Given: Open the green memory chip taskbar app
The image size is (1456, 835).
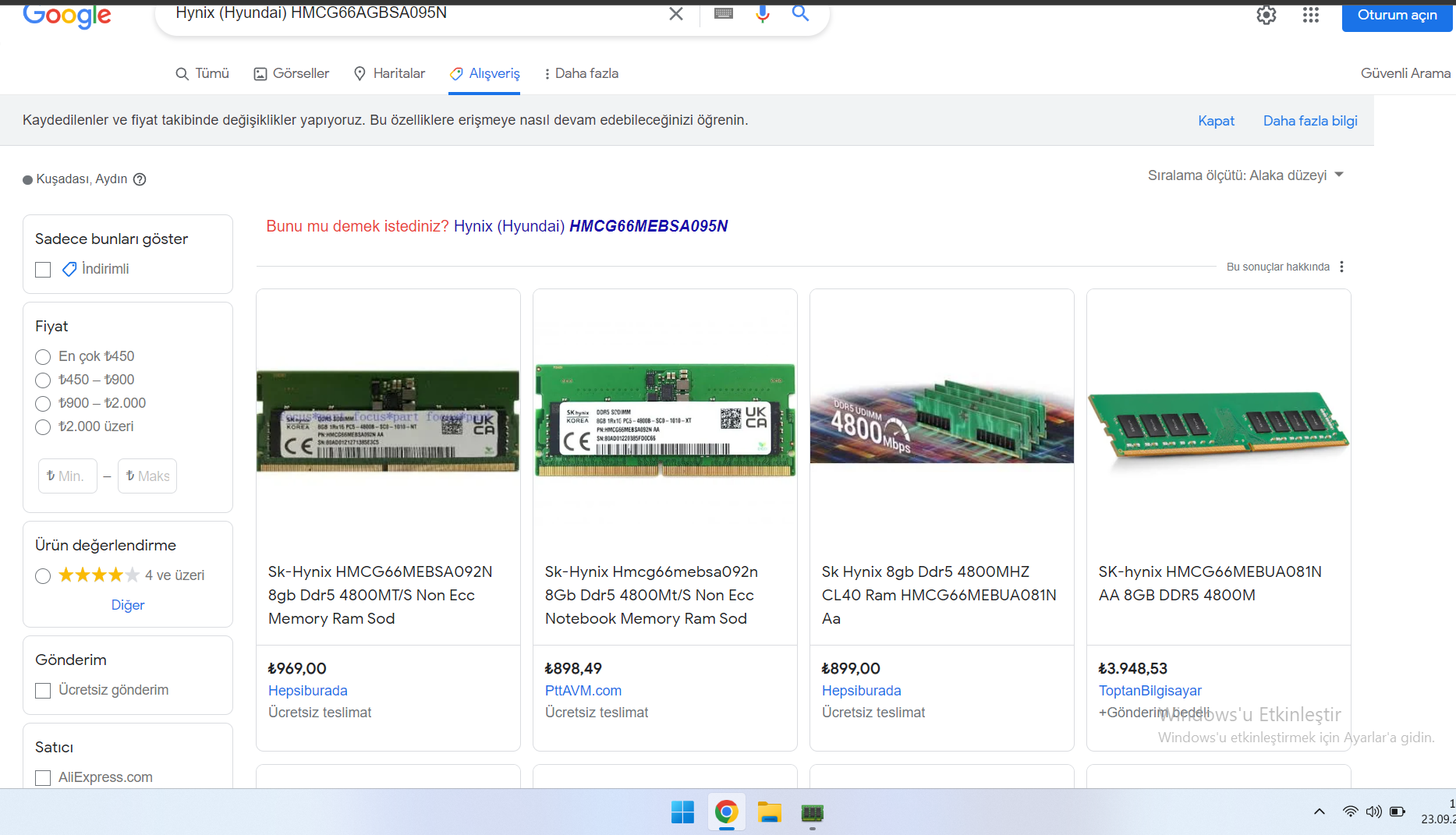Looking at the screenshot, I should pos(812,813).
